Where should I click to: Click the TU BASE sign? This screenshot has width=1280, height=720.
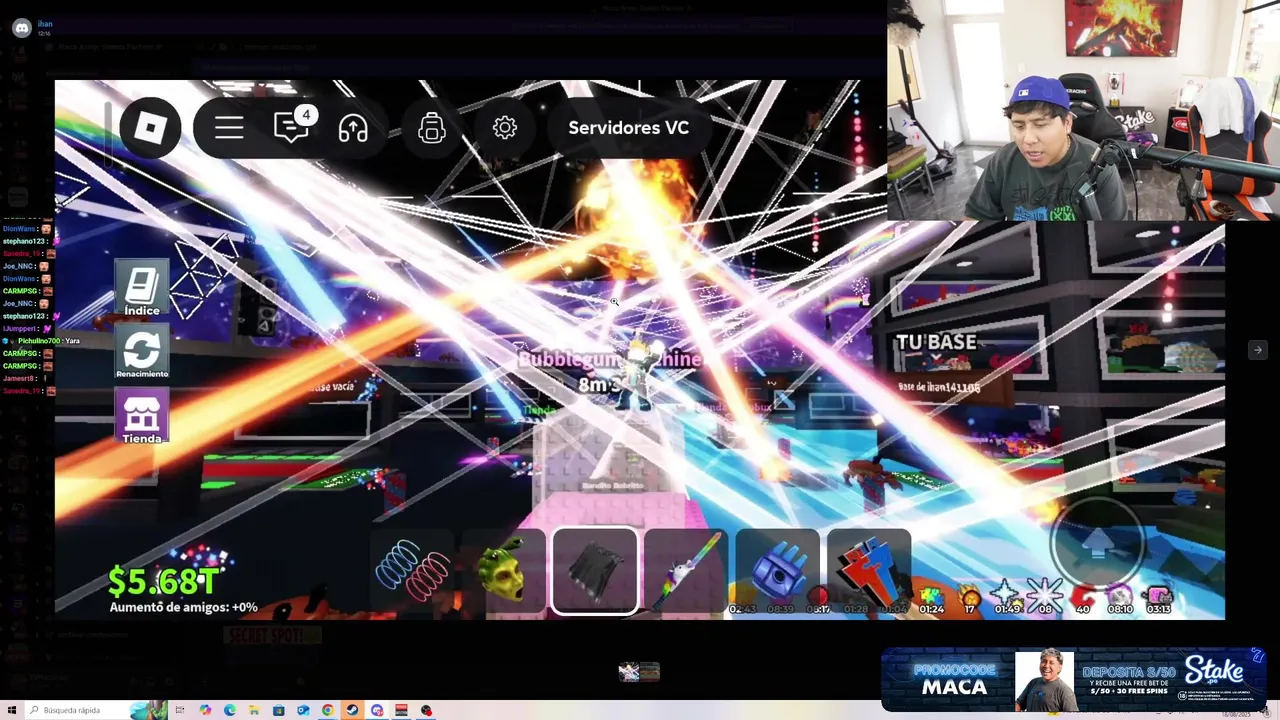[936, 342]
